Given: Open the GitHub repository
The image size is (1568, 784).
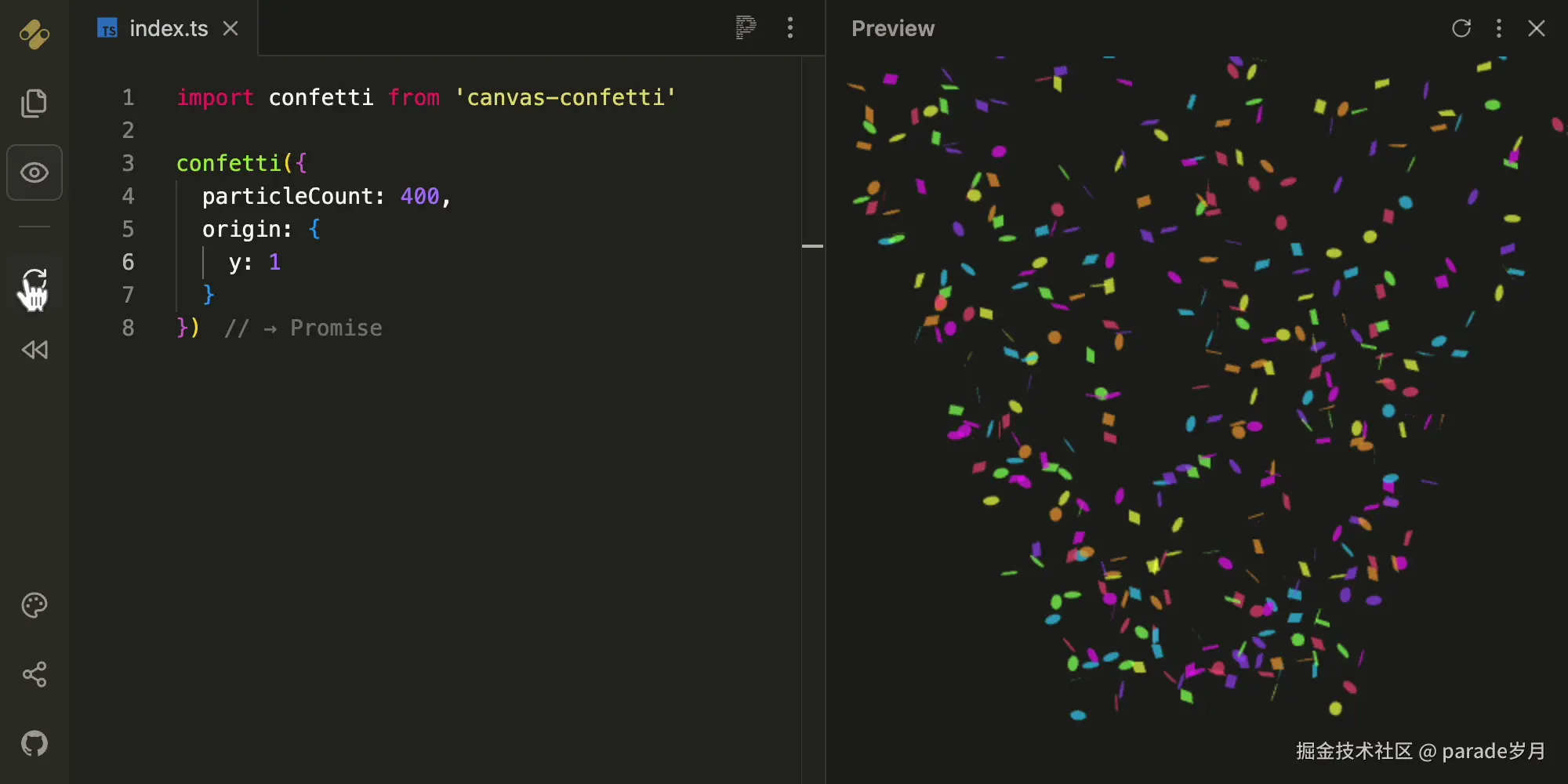Looking at the screenshot, I should [34, 743].
